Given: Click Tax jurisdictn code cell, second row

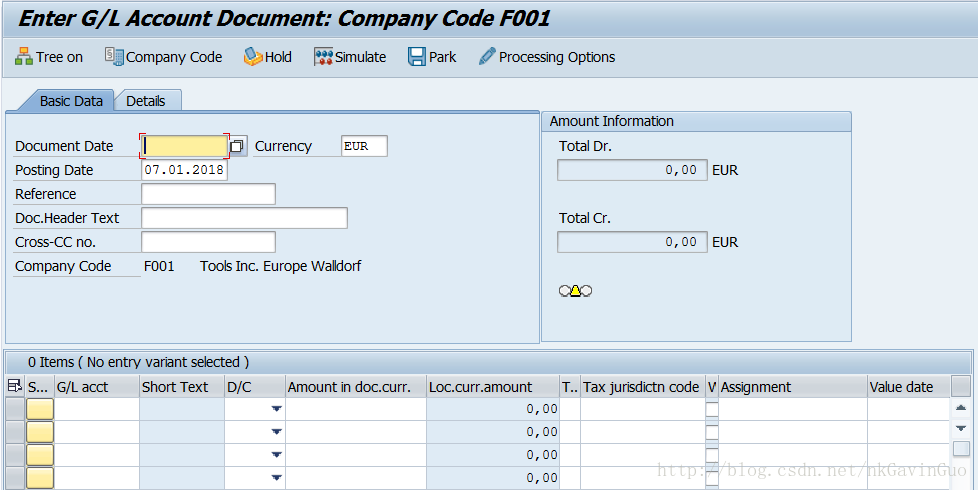Looking at the screenshot, I should click(643, 432).
